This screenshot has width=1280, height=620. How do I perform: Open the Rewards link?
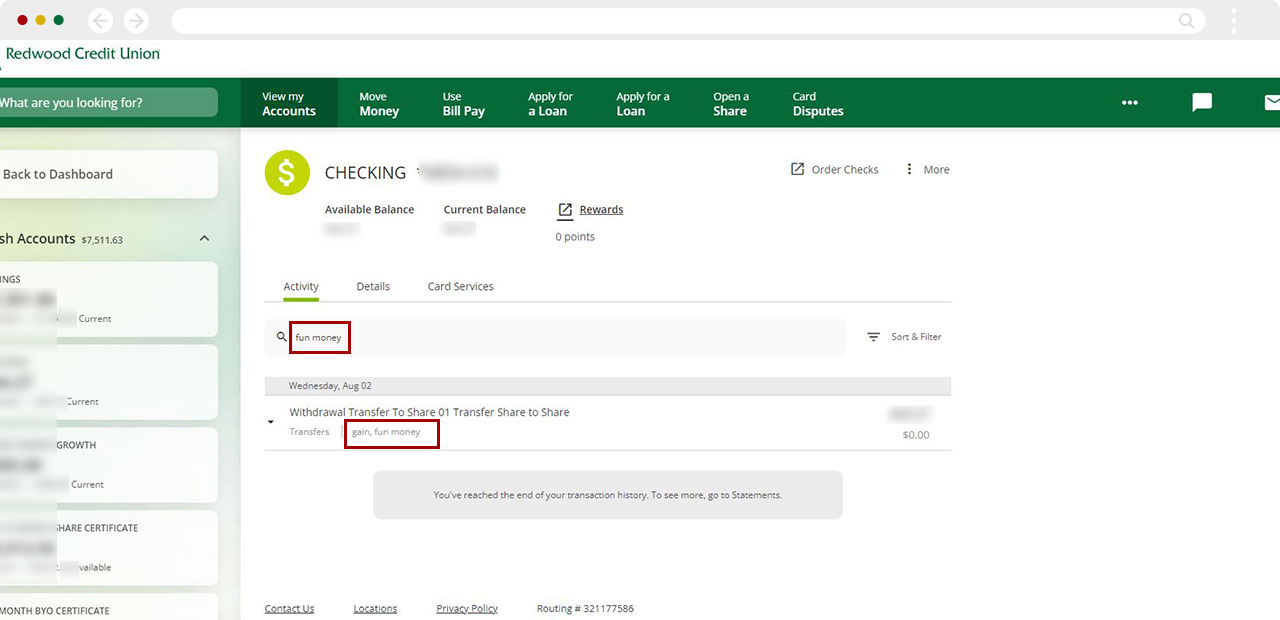(600, 210)
